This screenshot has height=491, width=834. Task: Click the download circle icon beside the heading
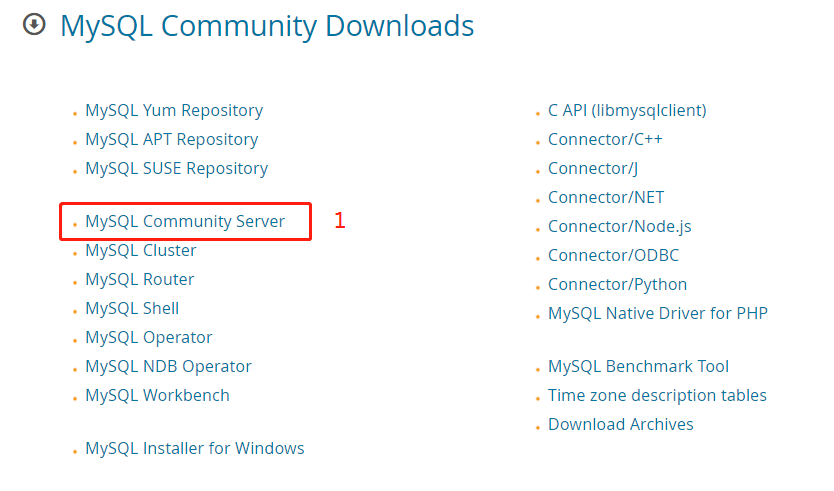34,24
